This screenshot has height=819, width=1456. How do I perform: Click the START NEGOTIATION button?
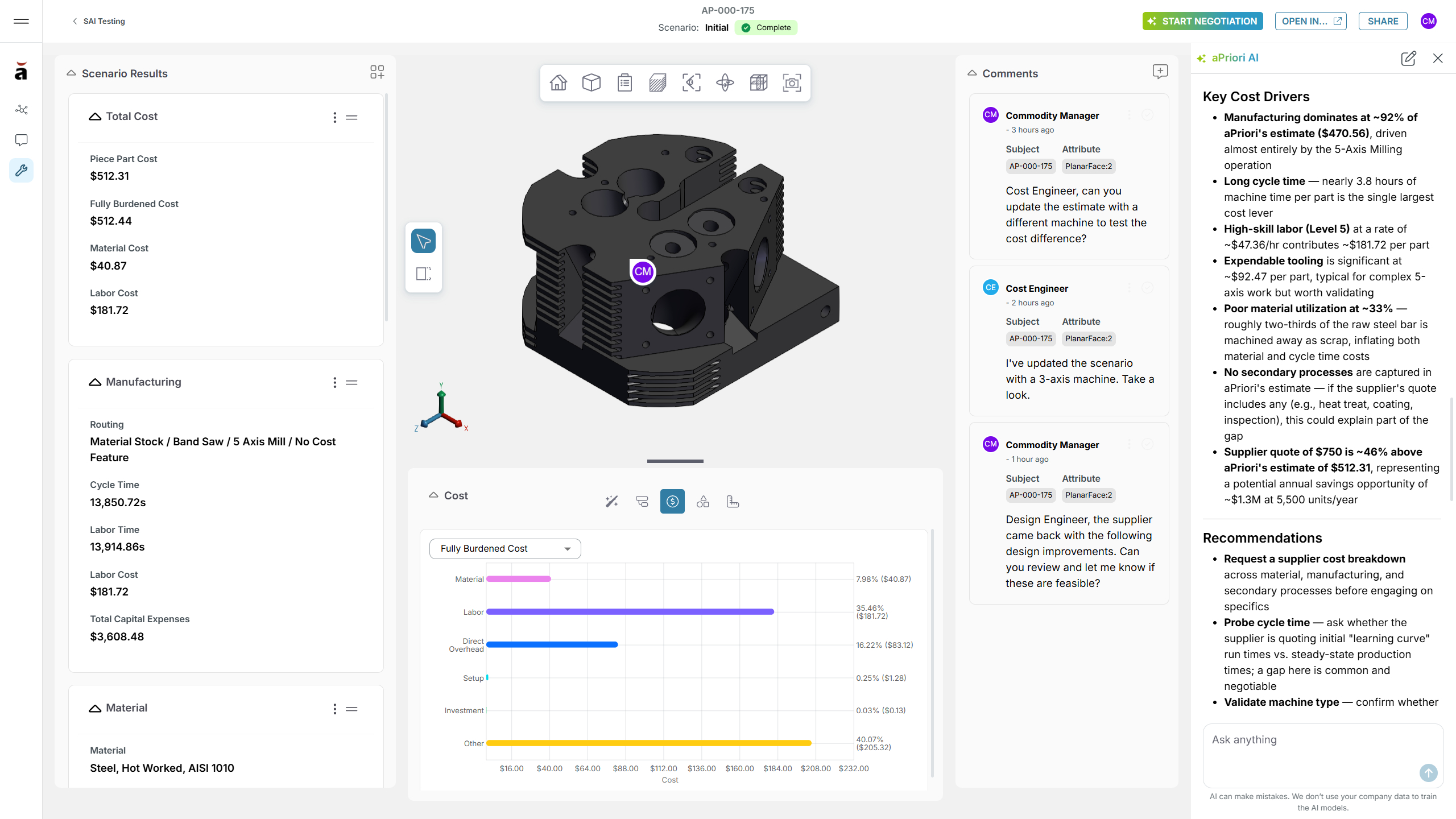coord(1202,21)
